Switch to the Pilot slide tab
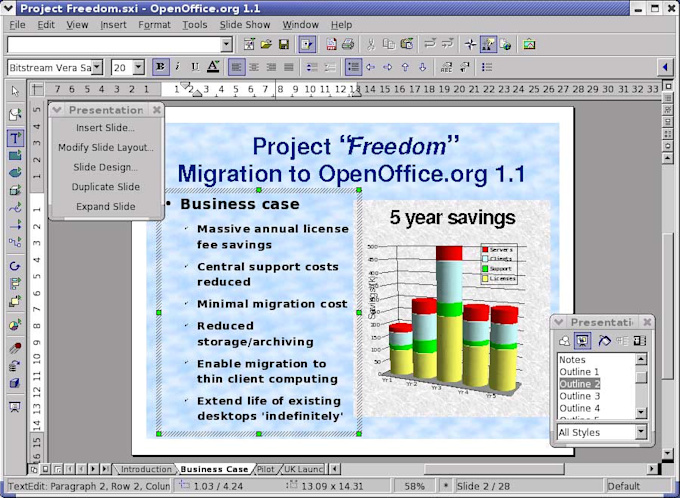 coord(265,469)
